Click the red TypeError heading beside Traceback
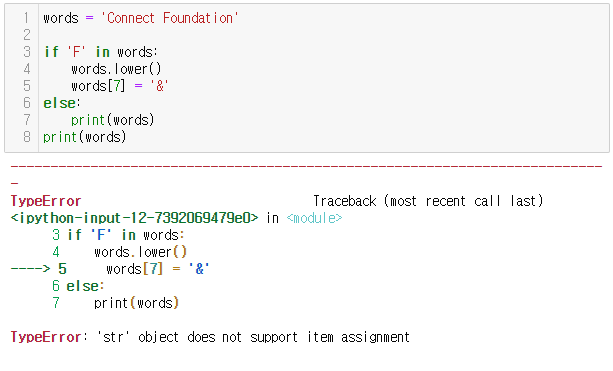Viewport: 613px width, 371px height. [46, 201]
